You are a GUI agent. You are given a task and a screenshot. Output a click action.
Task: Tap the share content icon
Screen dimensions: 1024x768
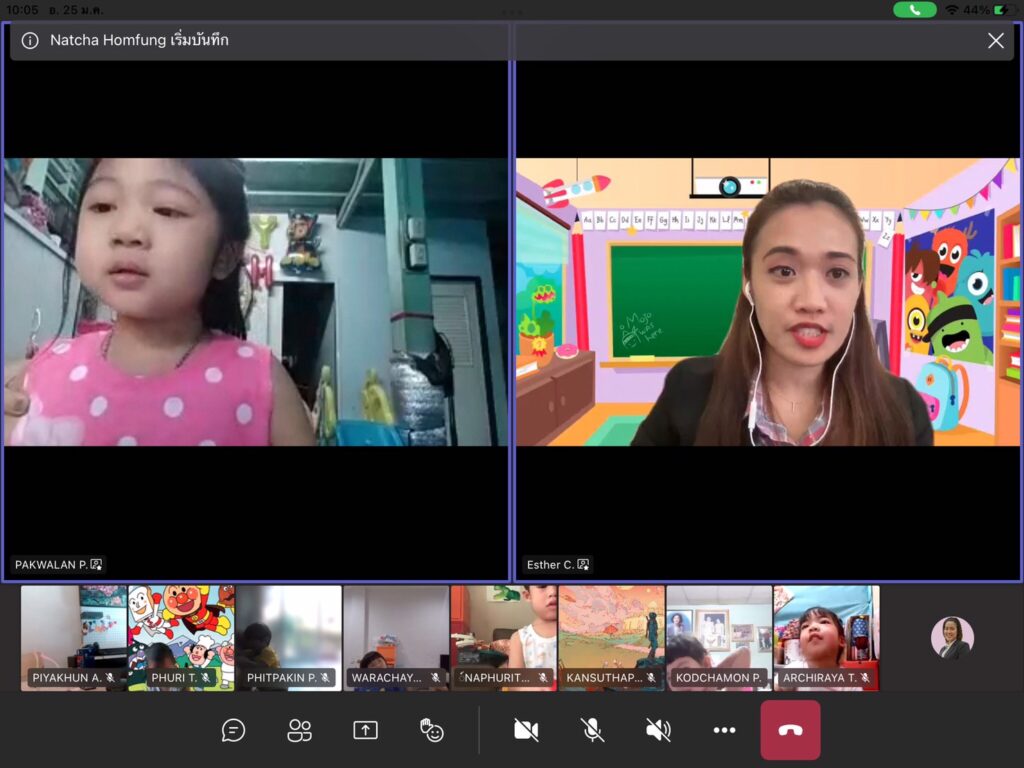pos(365,730)
